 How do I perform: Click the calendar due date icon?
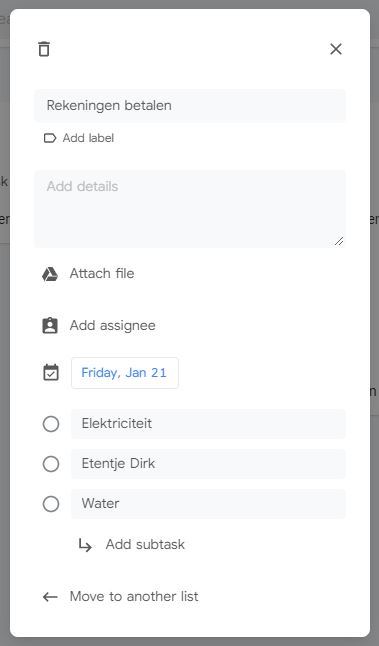coord(51,372)
